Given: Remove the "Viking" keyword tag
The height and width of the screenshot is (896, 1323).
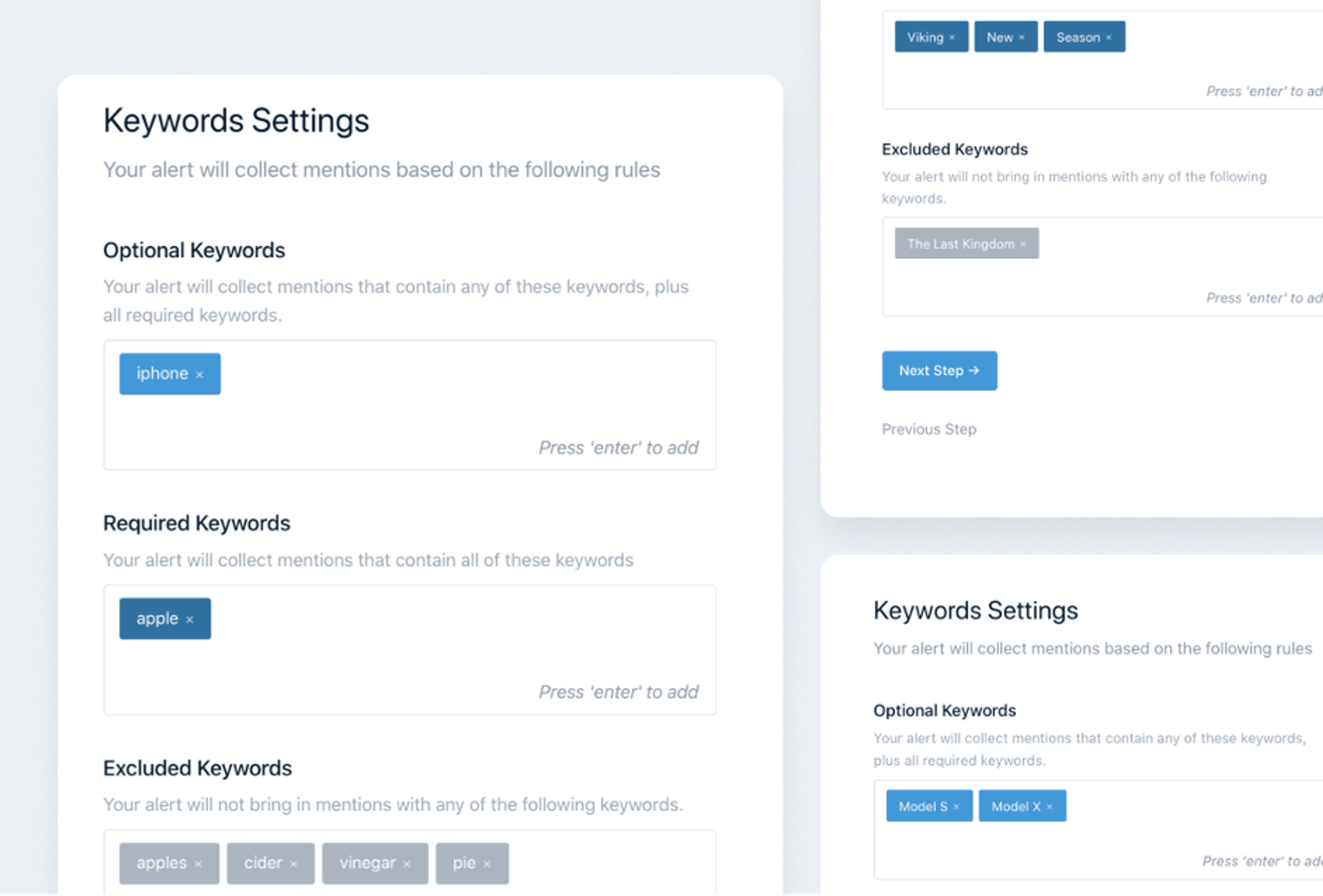Looking at the screenshot, I should coord(954,37).
